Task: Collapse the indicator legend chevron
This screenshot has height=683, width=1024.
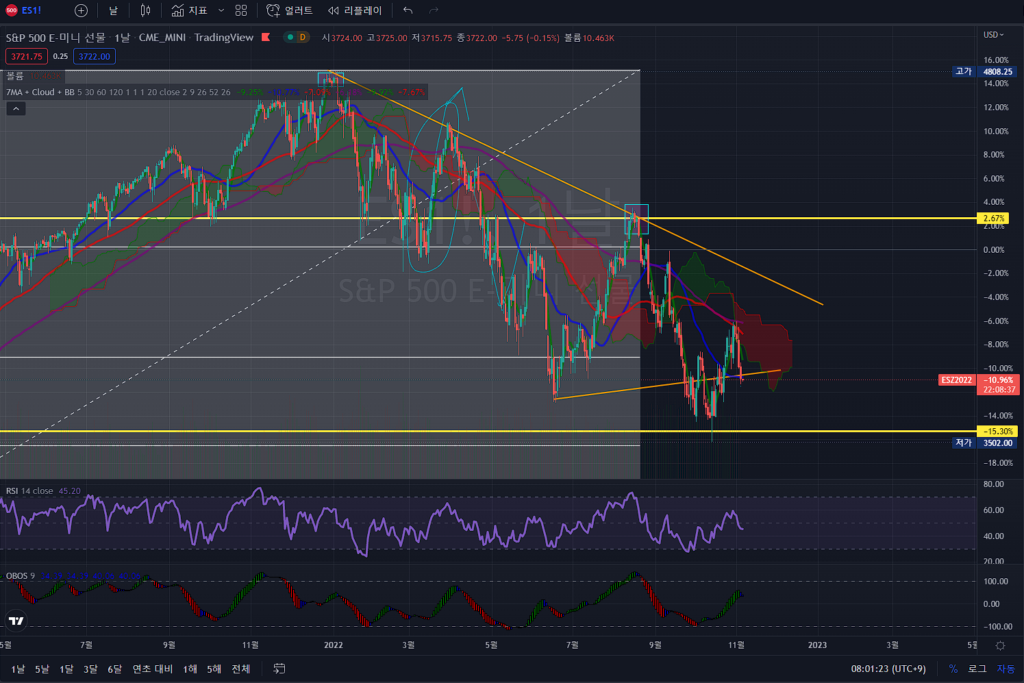Action: (x=15, y=109)
